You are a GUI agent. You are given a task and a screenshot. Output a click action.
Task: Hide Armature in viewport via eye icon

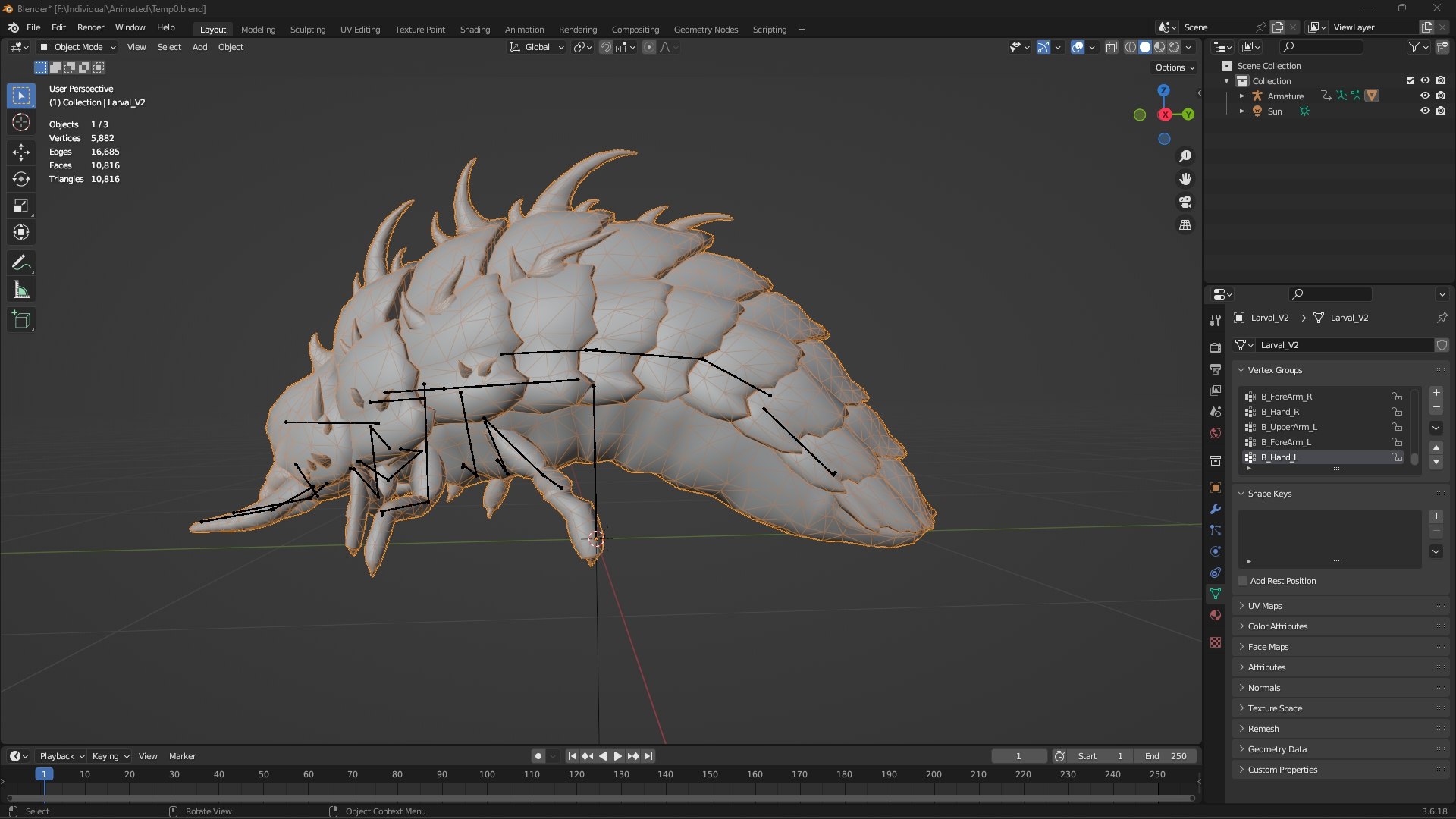click(1425, 96)
